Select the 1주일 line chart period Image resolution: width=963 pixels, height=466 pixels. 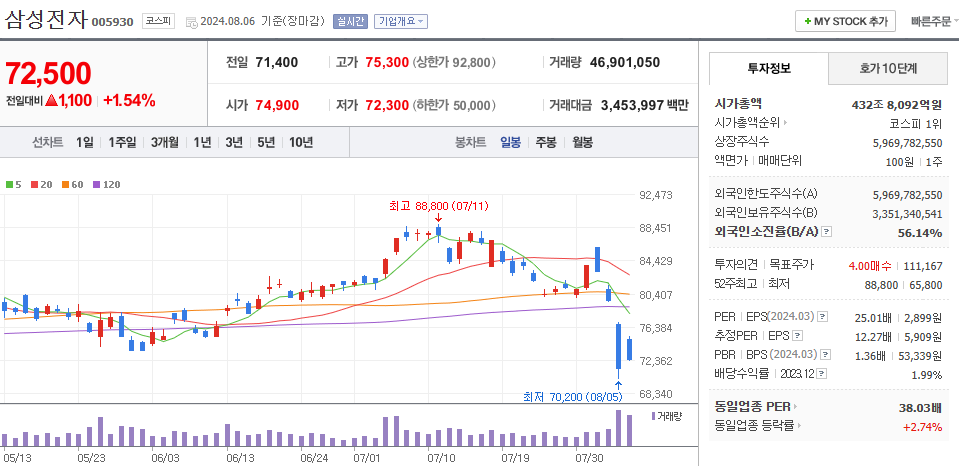pyautogui.click(x=121, y=142)
